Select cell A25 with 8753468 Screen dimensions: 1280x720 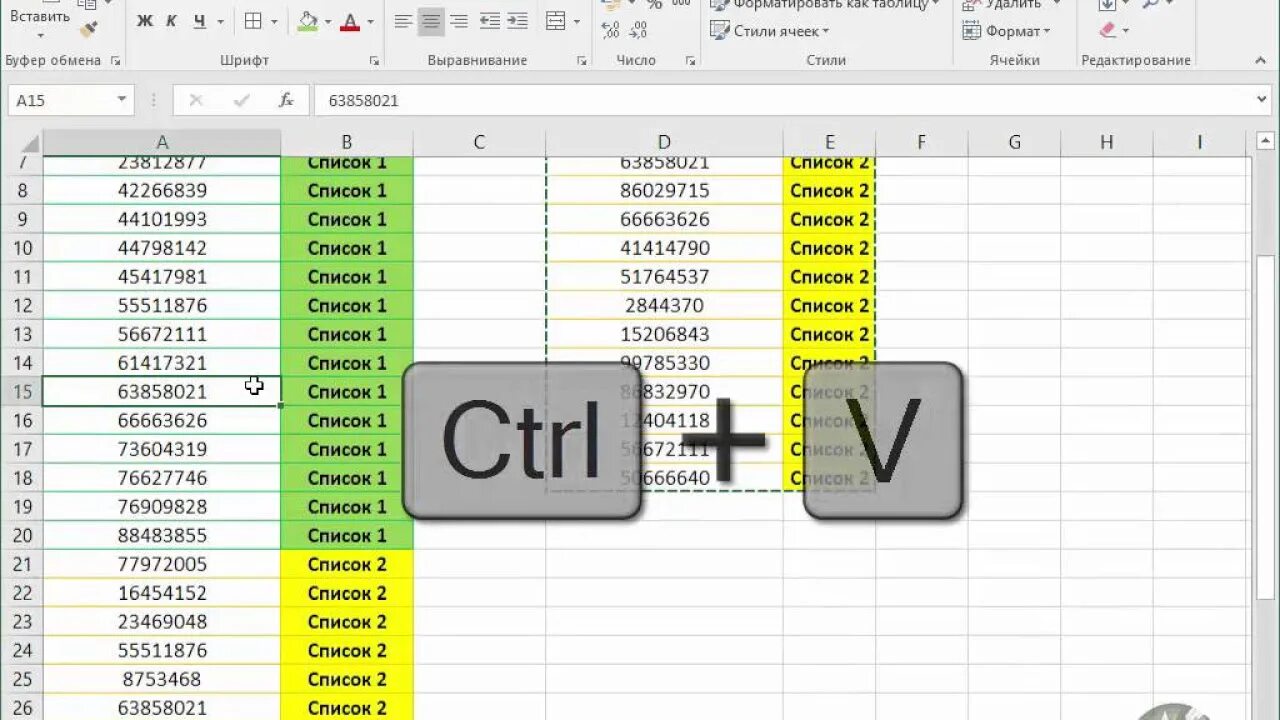pyautogui.click(x=162, y=679)
